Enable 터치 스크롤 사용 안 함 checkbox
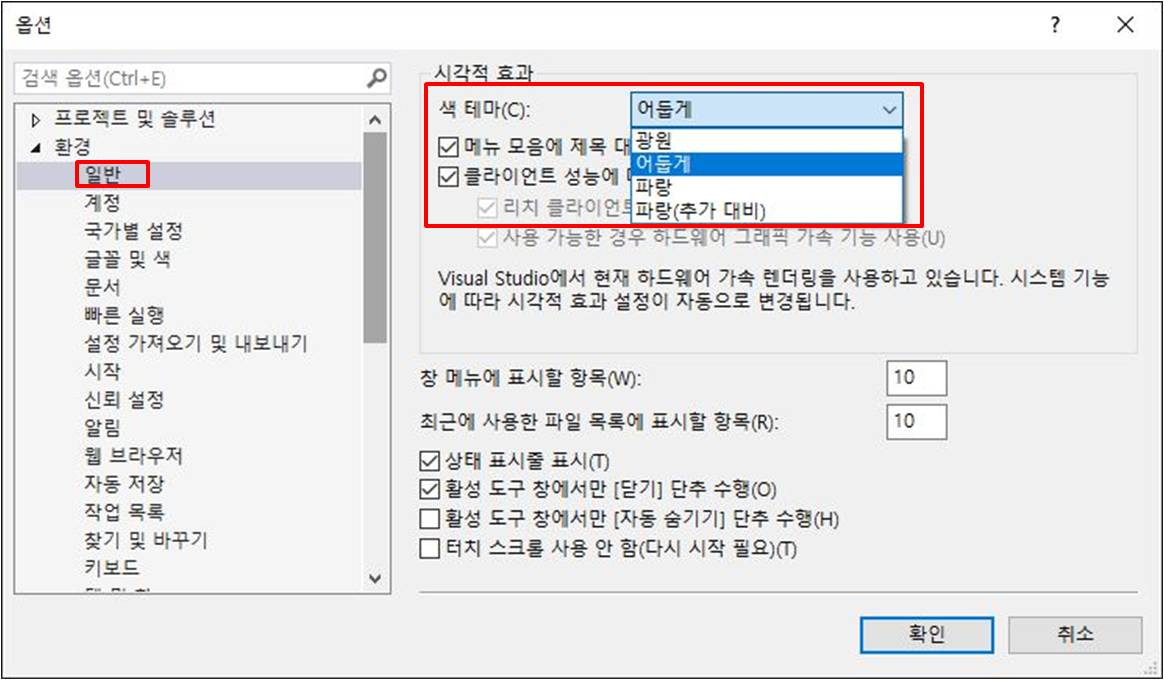 [430, 549]
